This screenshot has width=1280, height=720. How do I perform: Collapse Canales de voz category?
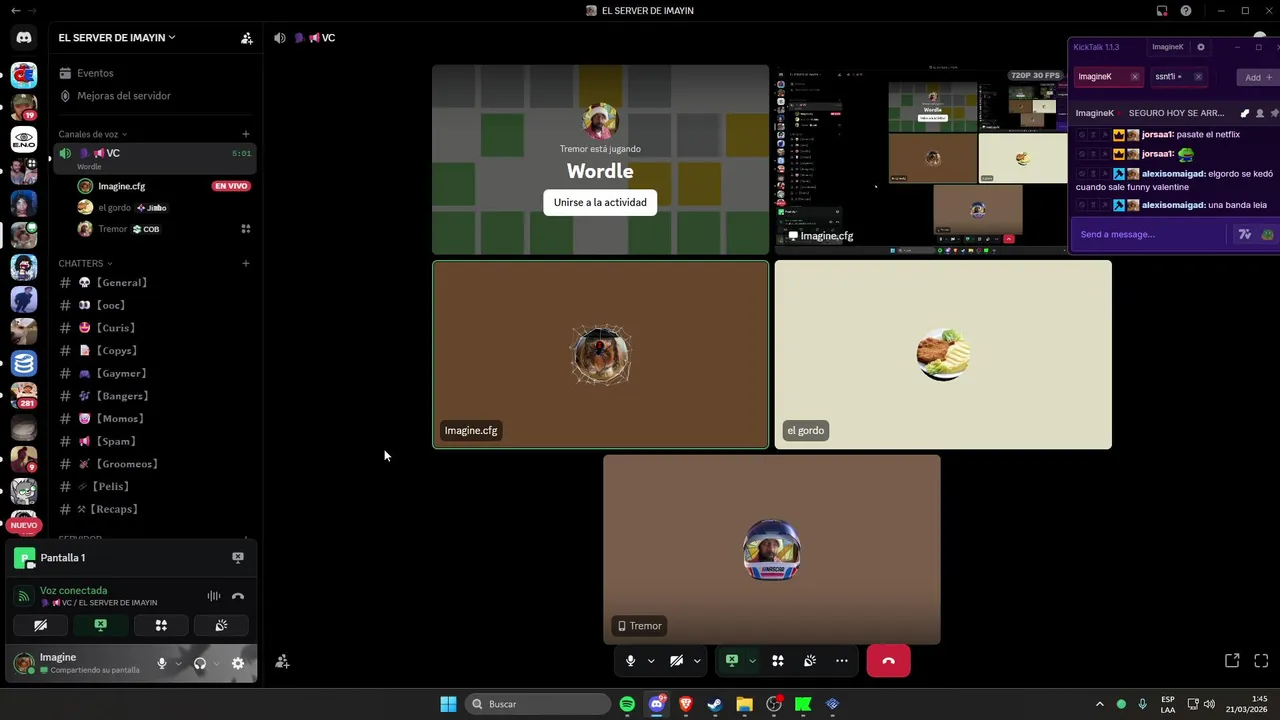click(93, 134)
